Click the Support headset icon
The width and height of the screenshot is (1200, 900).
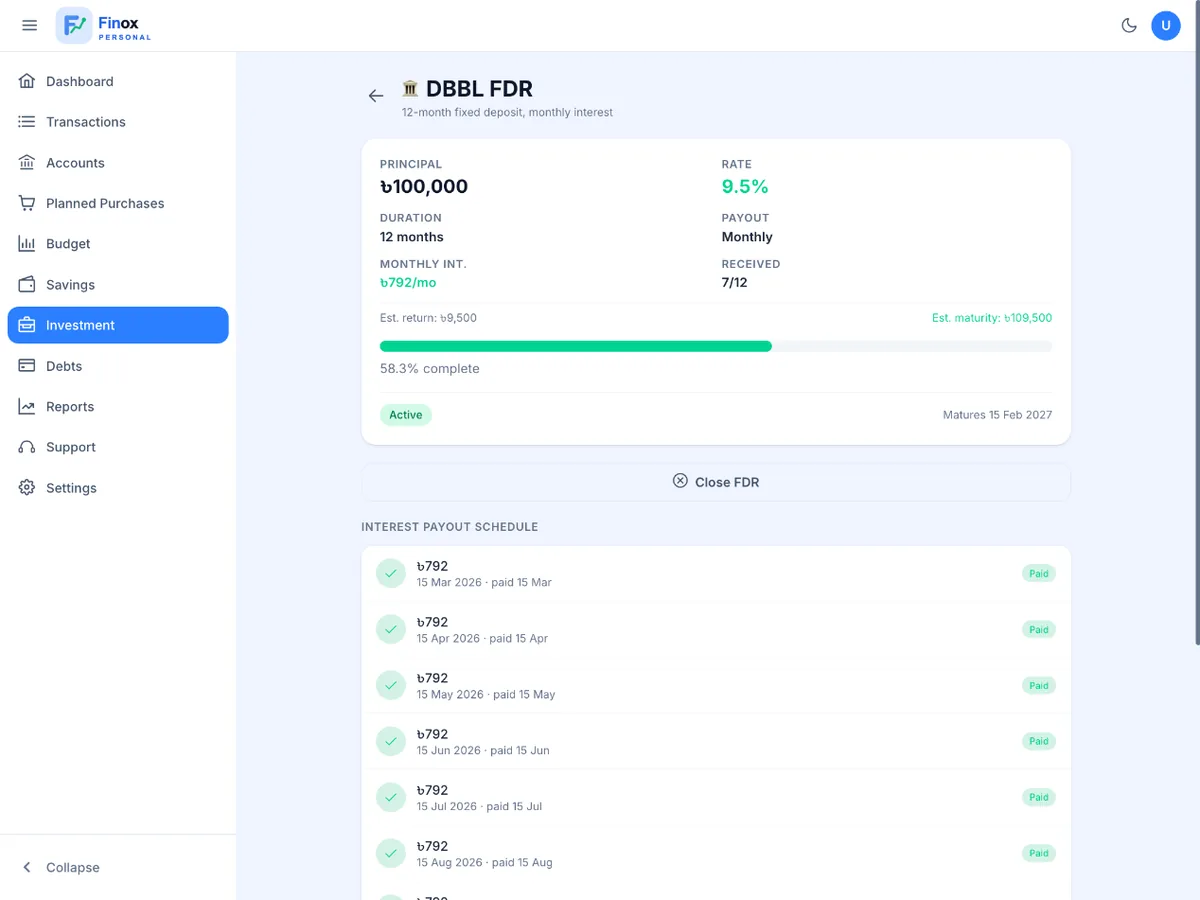[x=27, y=447]
